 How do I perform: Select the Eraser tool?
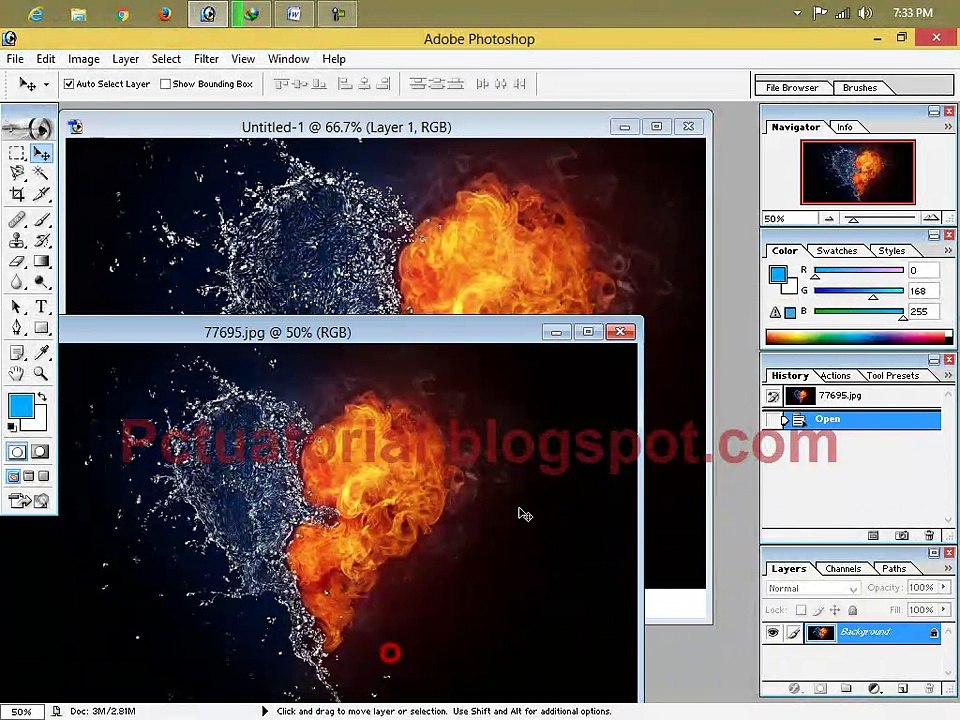[17, 261]
